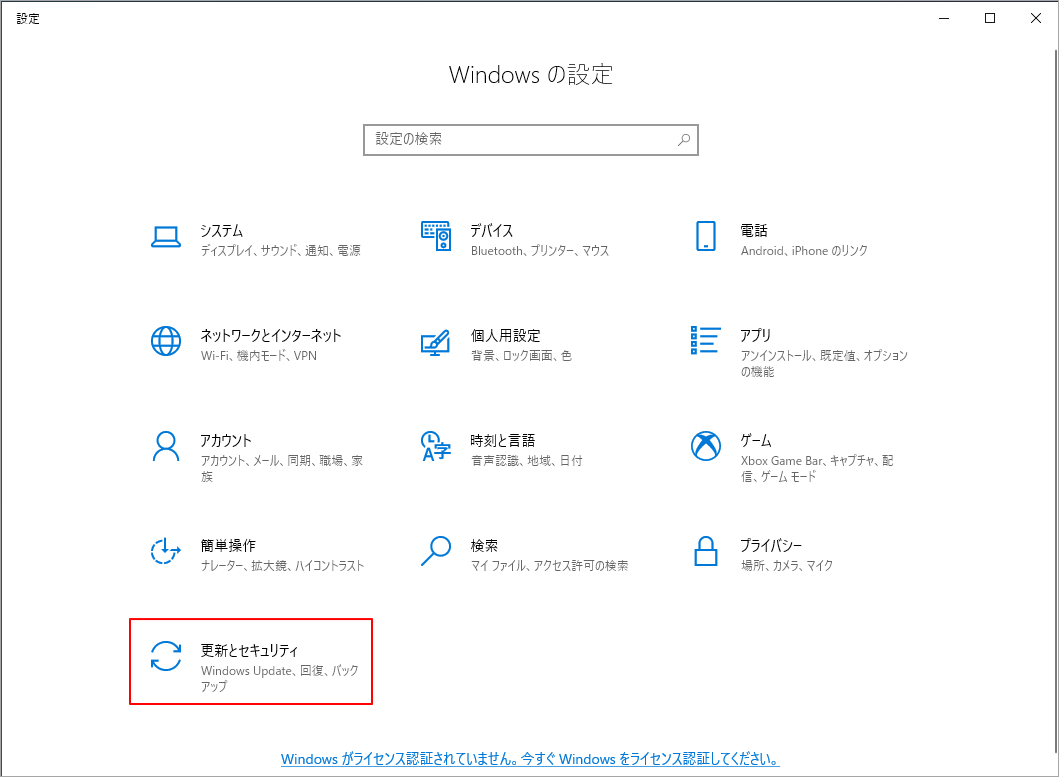Image resolution: width=1059 pixels, height=777 pixels.
Task: Maximize the 設定 window
Action: coord(990,18)
